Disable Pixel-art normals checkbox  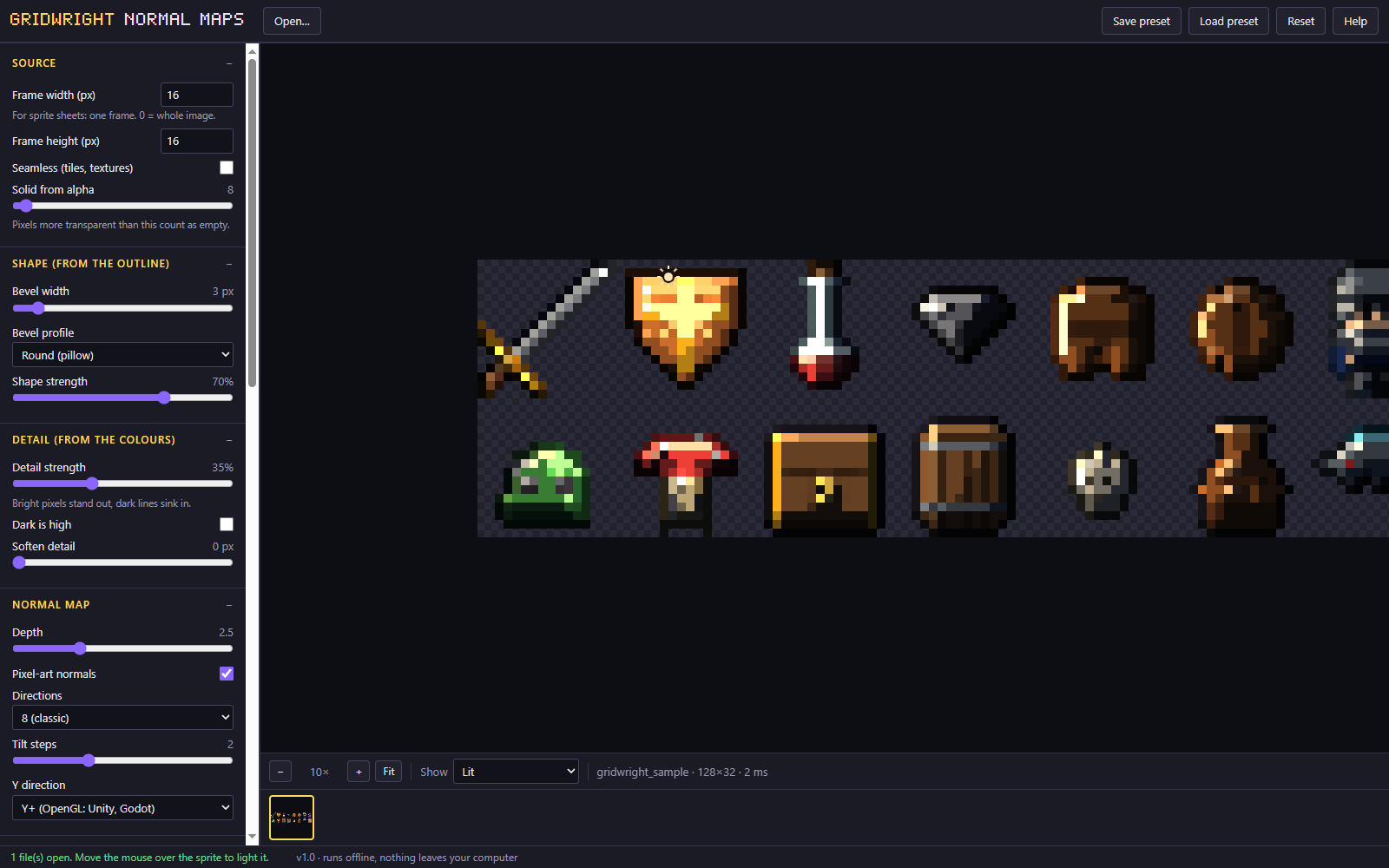point(227,674)
